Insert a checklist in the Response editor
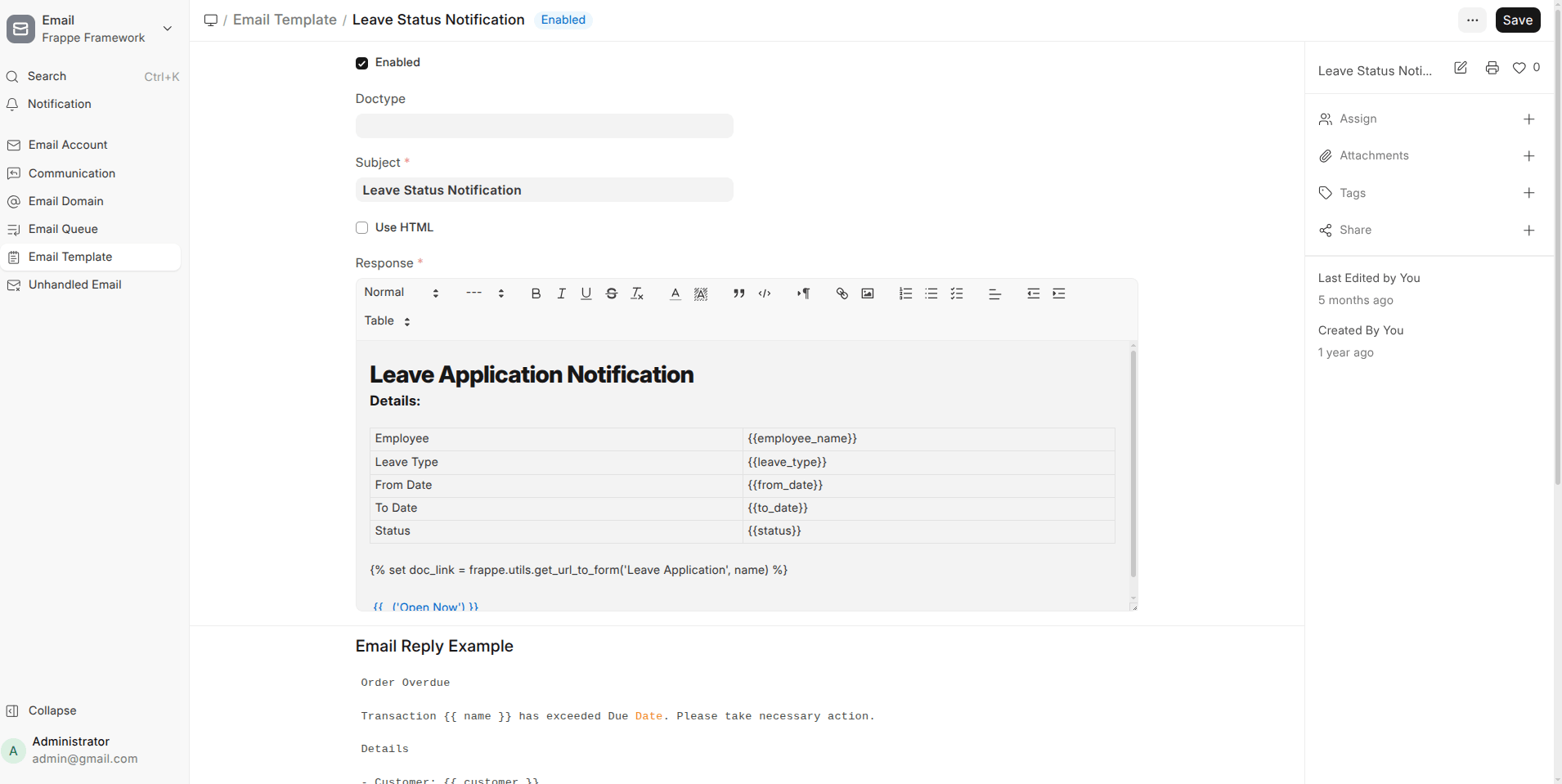The image size is (1562, 784). (x=957, y=293)
